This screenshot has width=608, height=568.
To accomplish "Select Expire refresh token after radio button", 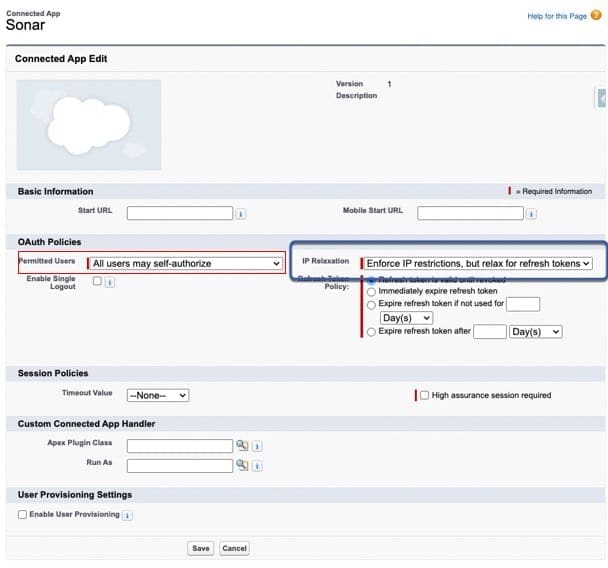I will (373, 331).
